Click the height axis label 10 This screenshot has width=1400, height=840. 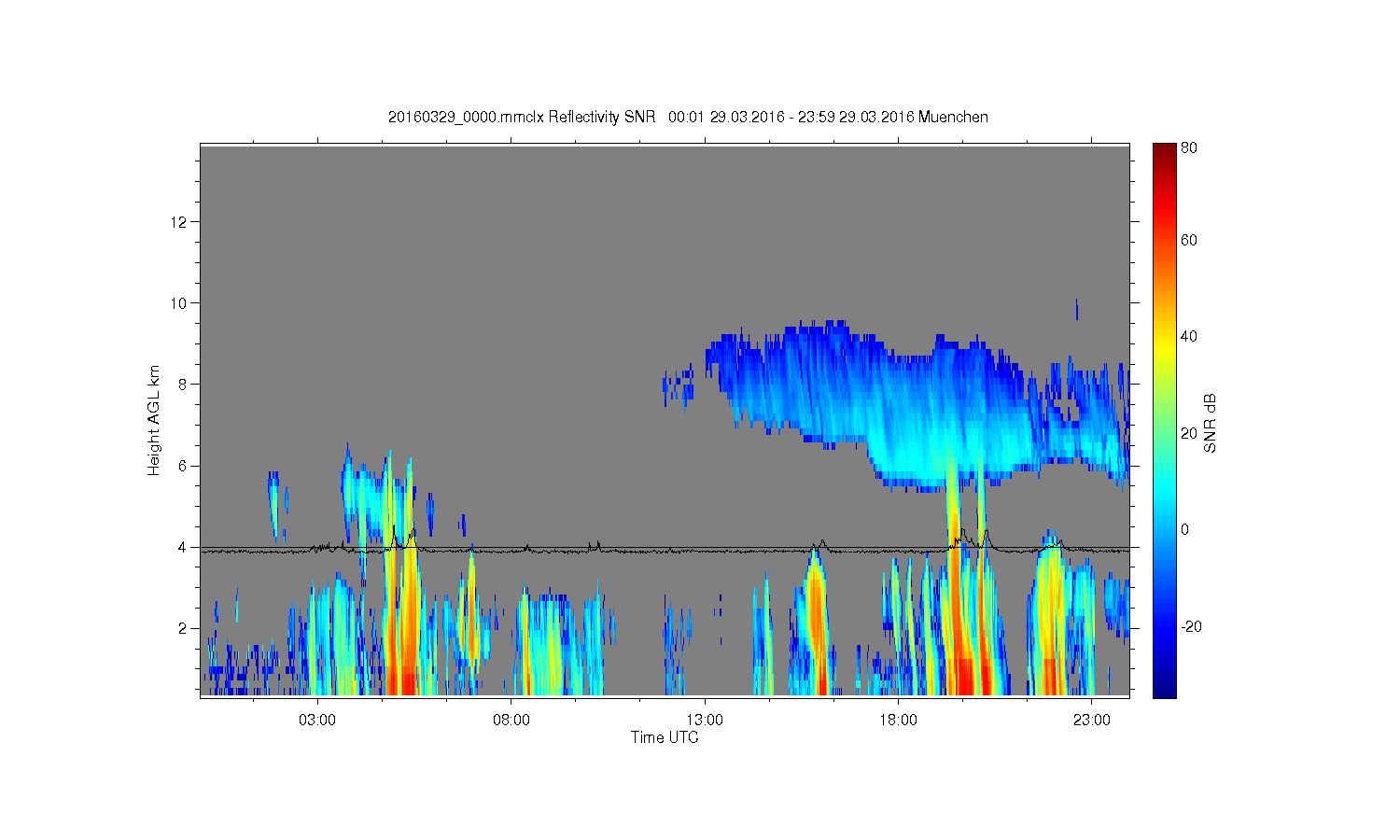click(x=180, y=302)
